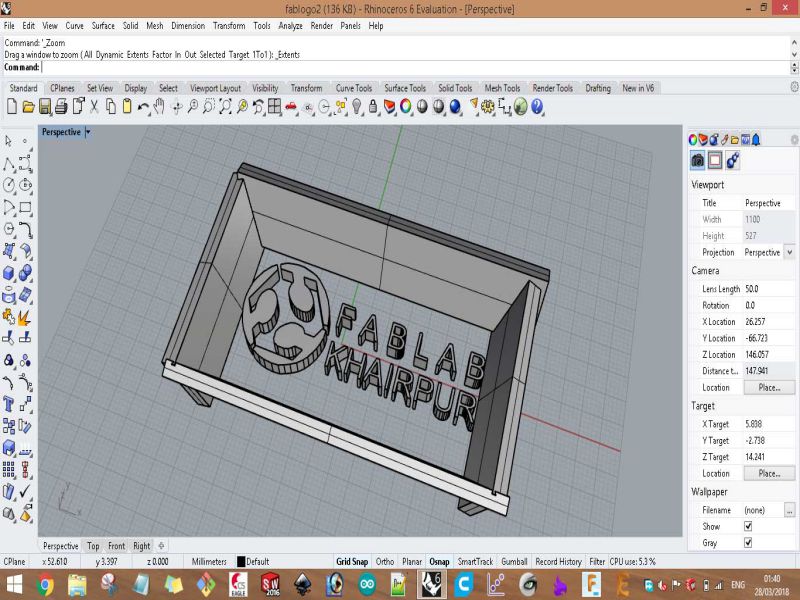Viewport: 800px width, 600px height.
Task: Click the wallpaper Filename browse button
Action: pyautogui.click(x=789, y=510)
